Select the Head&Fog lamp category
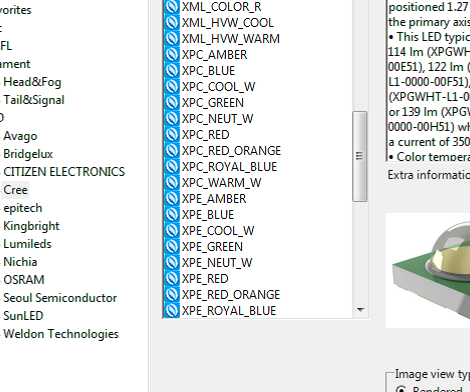The width and height of the screenshot is (470, 392). (x=32, y=82)
